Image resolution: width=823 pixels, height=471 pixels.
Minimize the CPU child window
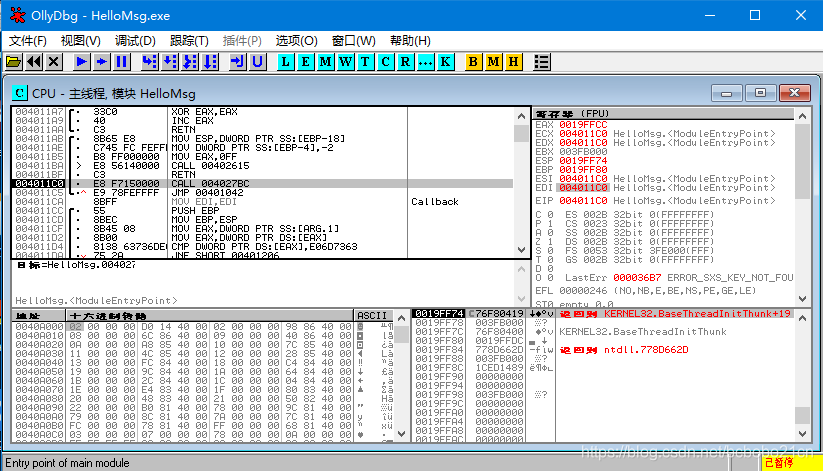click(727, 93)
